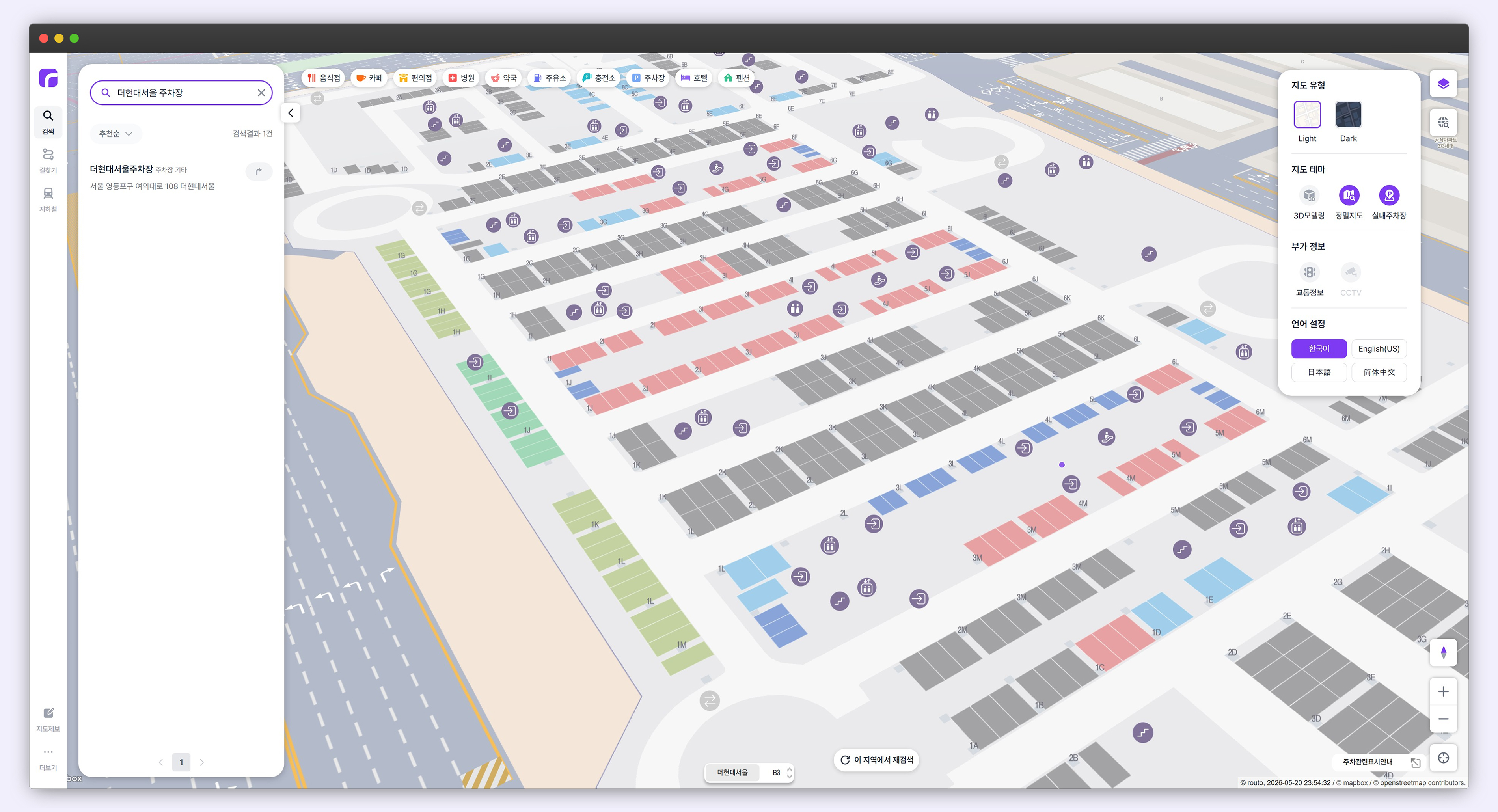Set language to 日本語

click(x=1319, y=372)
